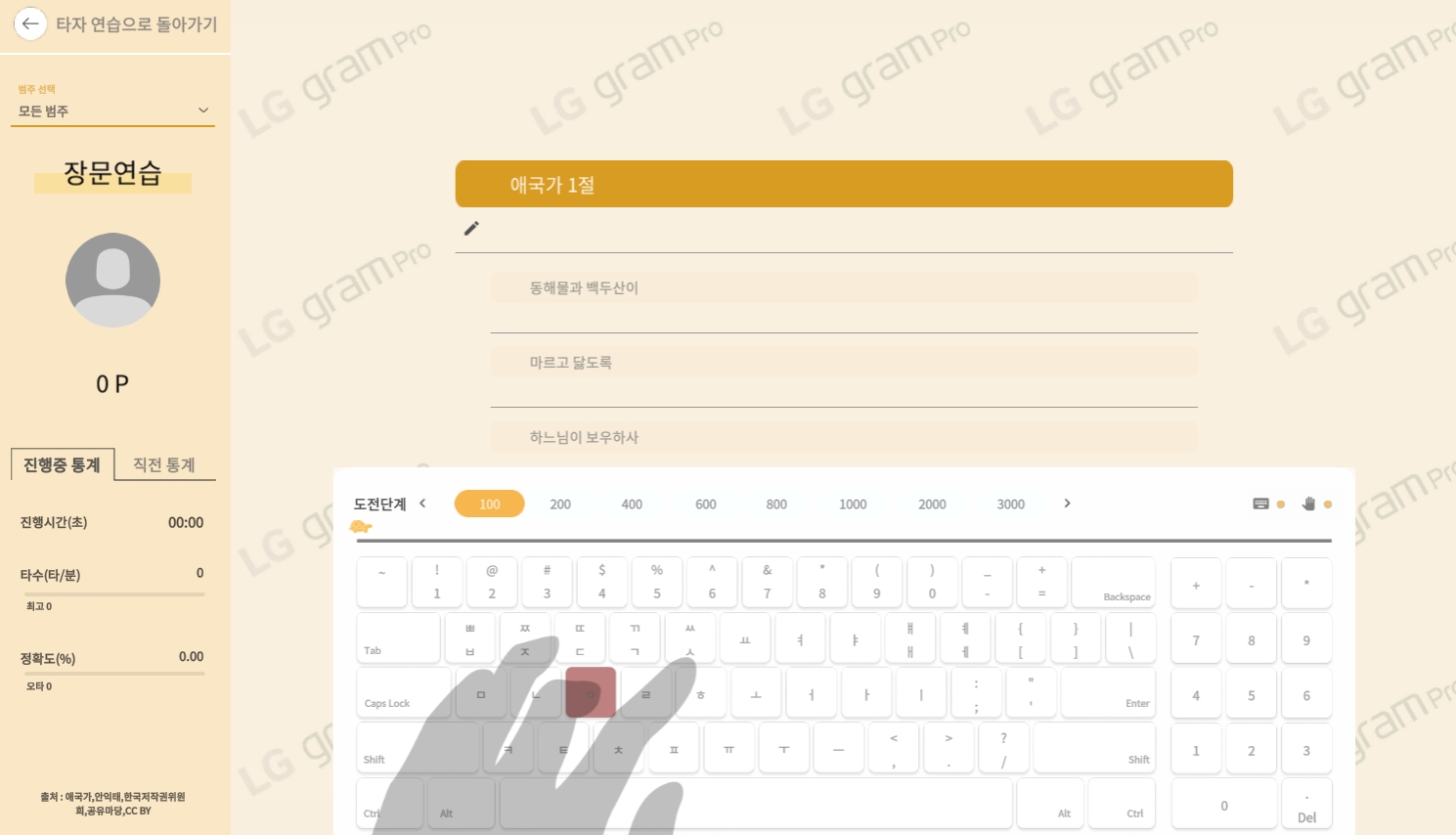Click the challenge progress bar under the levels

[844, 540]
